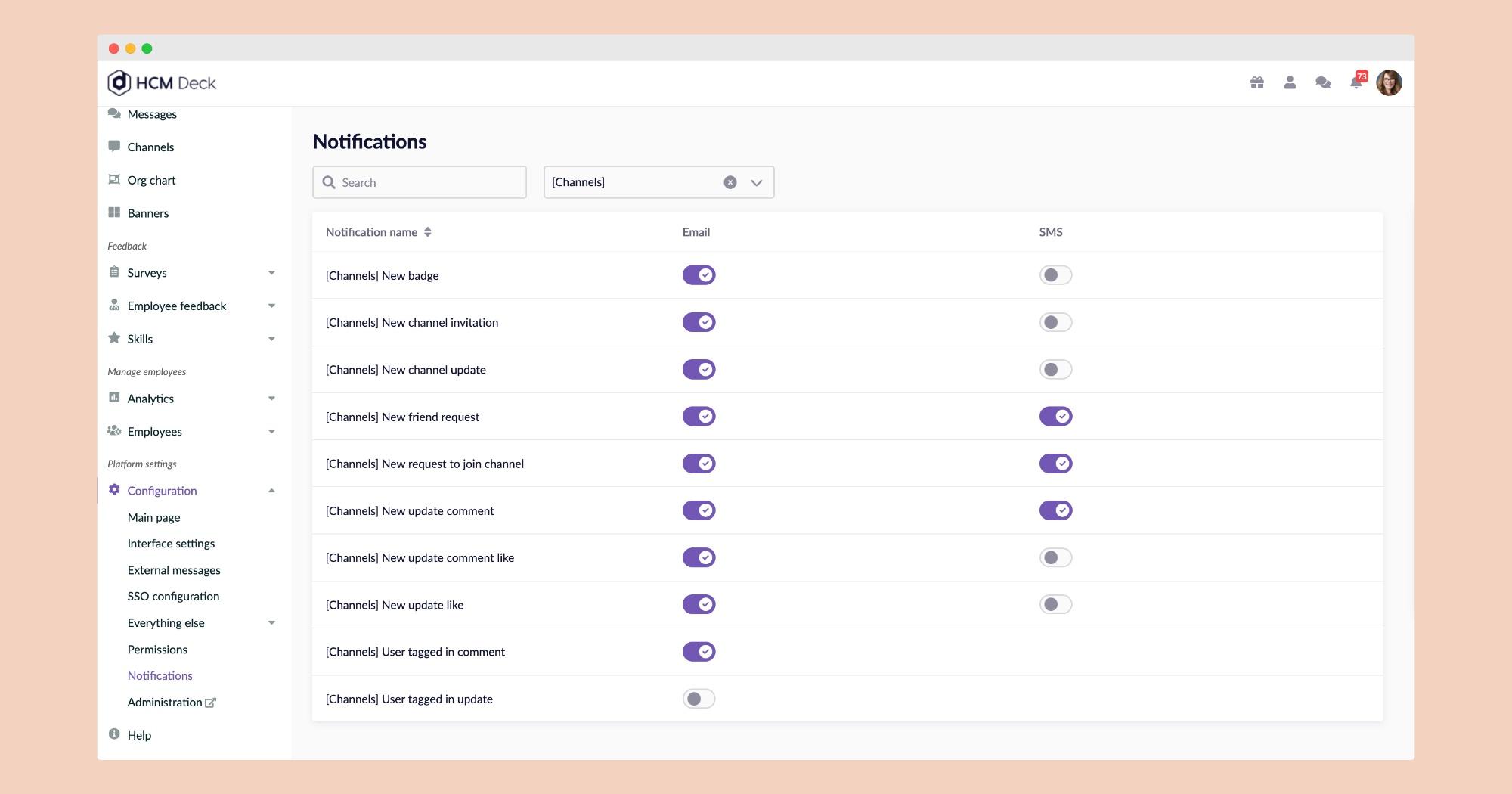1512x794 pixels.
Task: Open the chat bubbles icon in header
Action: pyautogui.click(x=1323, y=82)
